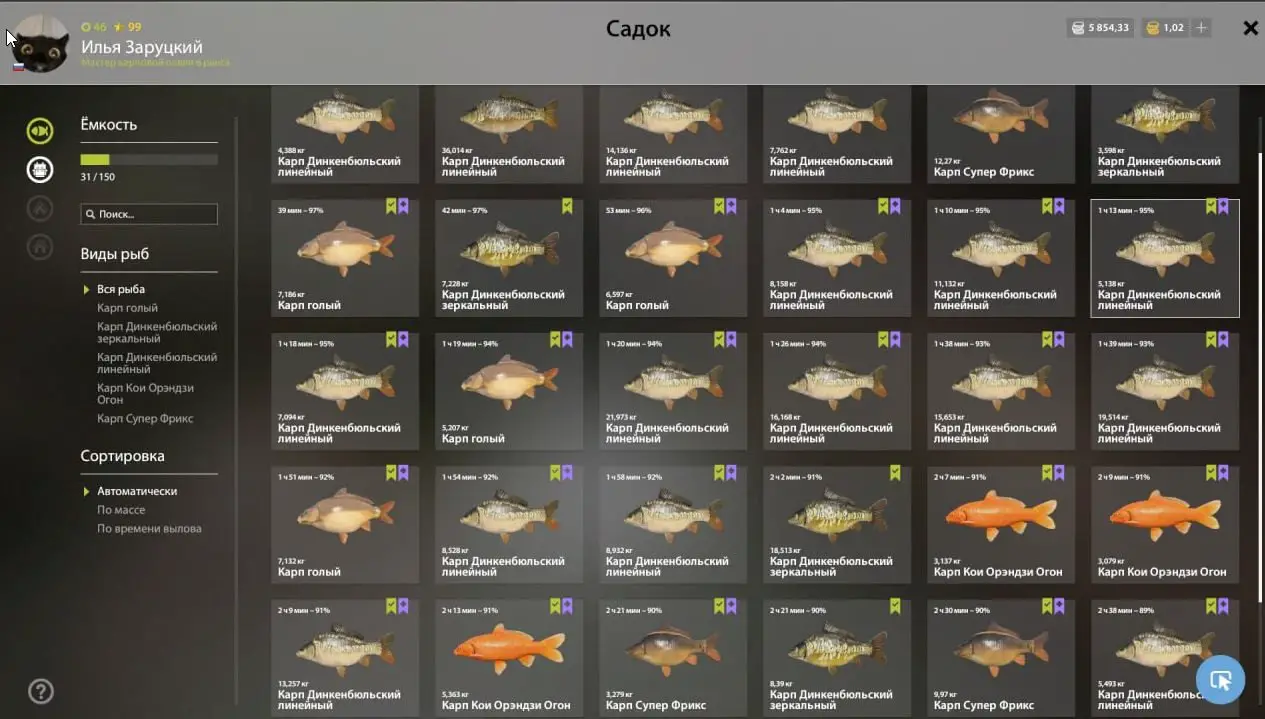
Task: Filter by Карп голый species
Action: 127,308
